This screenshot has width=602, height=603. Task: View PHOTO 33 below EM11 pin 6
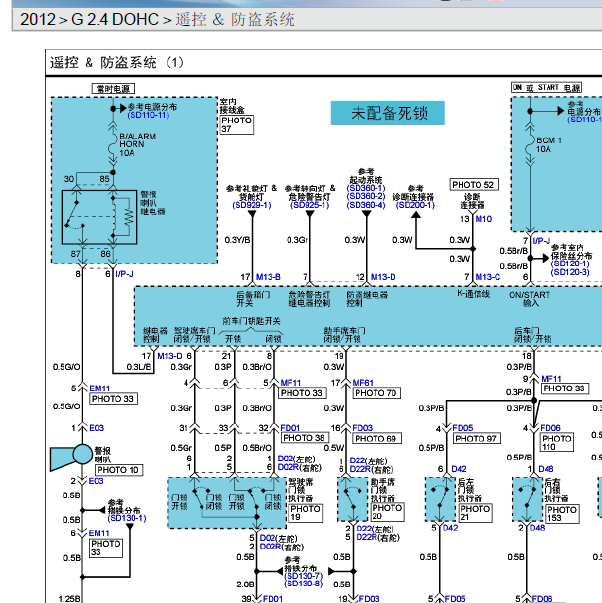coord(106,548)
